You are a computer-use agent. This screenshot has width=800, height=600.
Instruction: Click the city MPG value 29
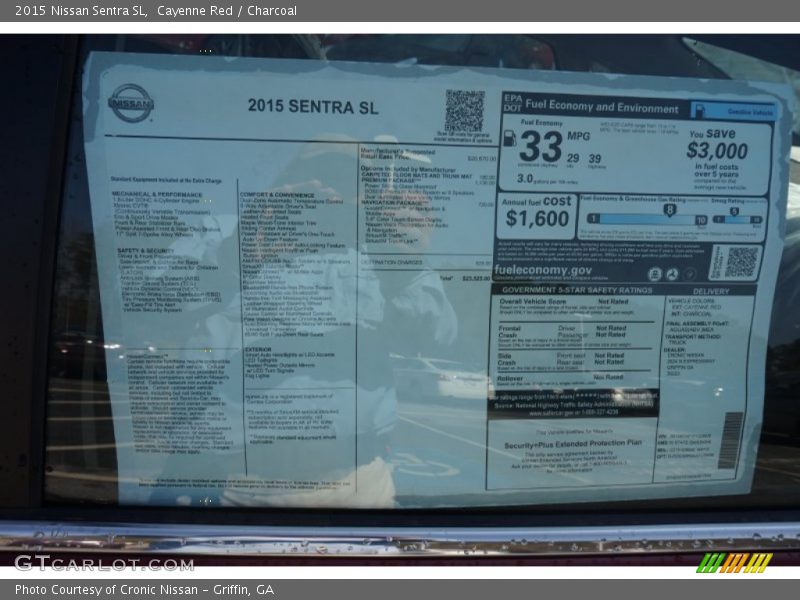pyautogui.click(x=573, y=158)
